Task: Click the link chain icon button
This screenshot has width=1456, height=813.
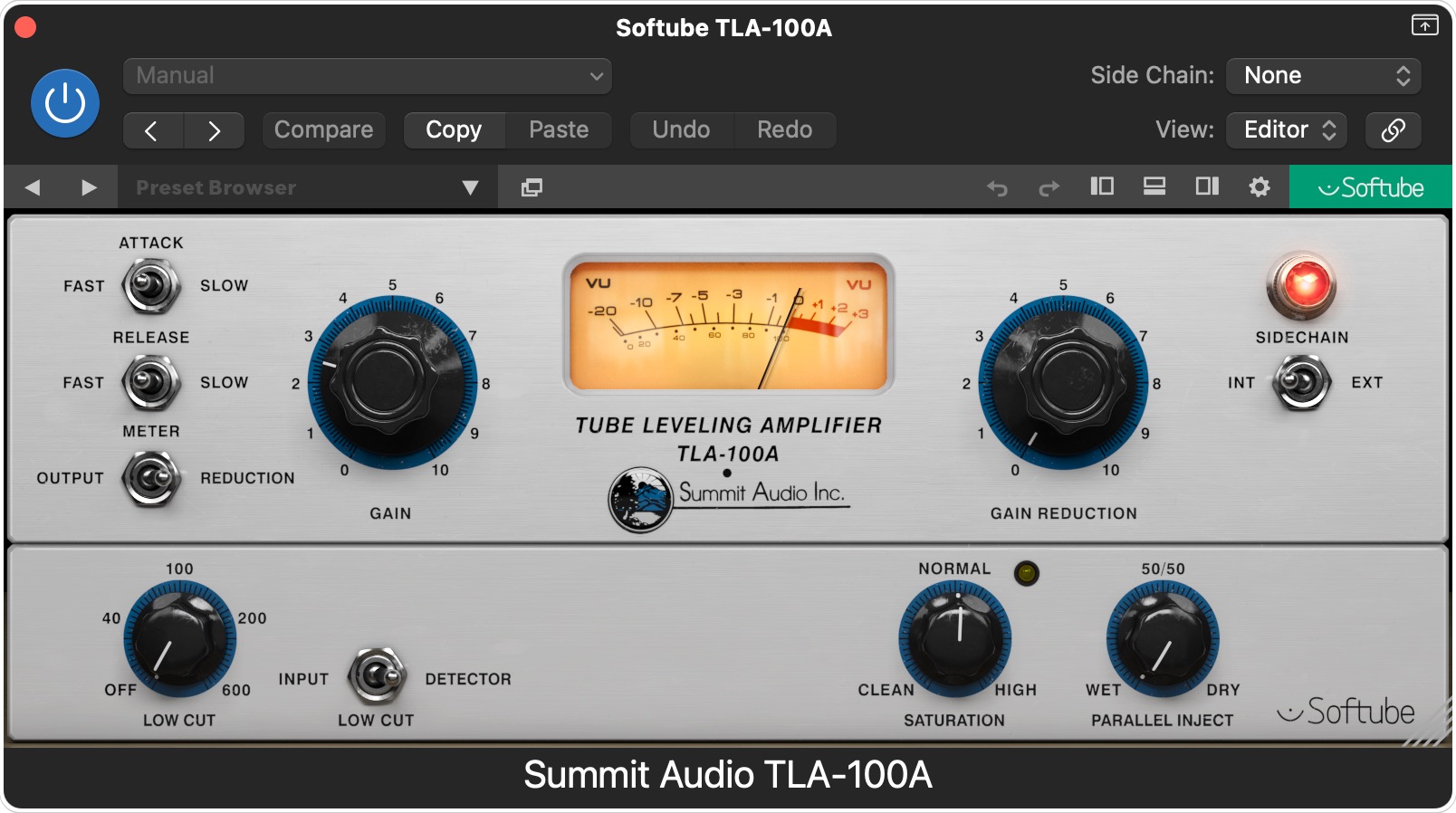Action: [1394, 130]
